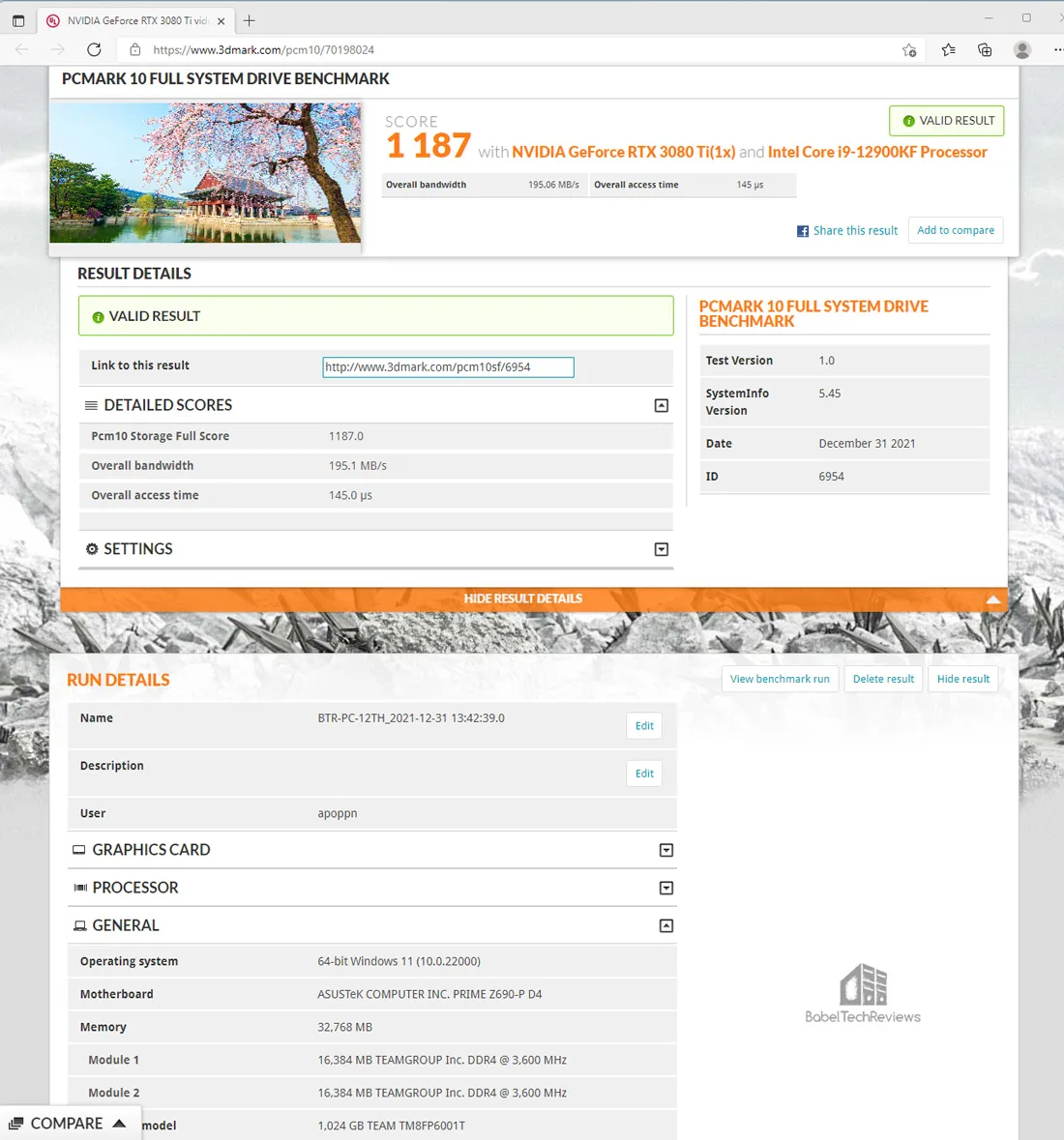Expand the Compare panel arrow
1064x1140 pixels.
coord(119,1124)
